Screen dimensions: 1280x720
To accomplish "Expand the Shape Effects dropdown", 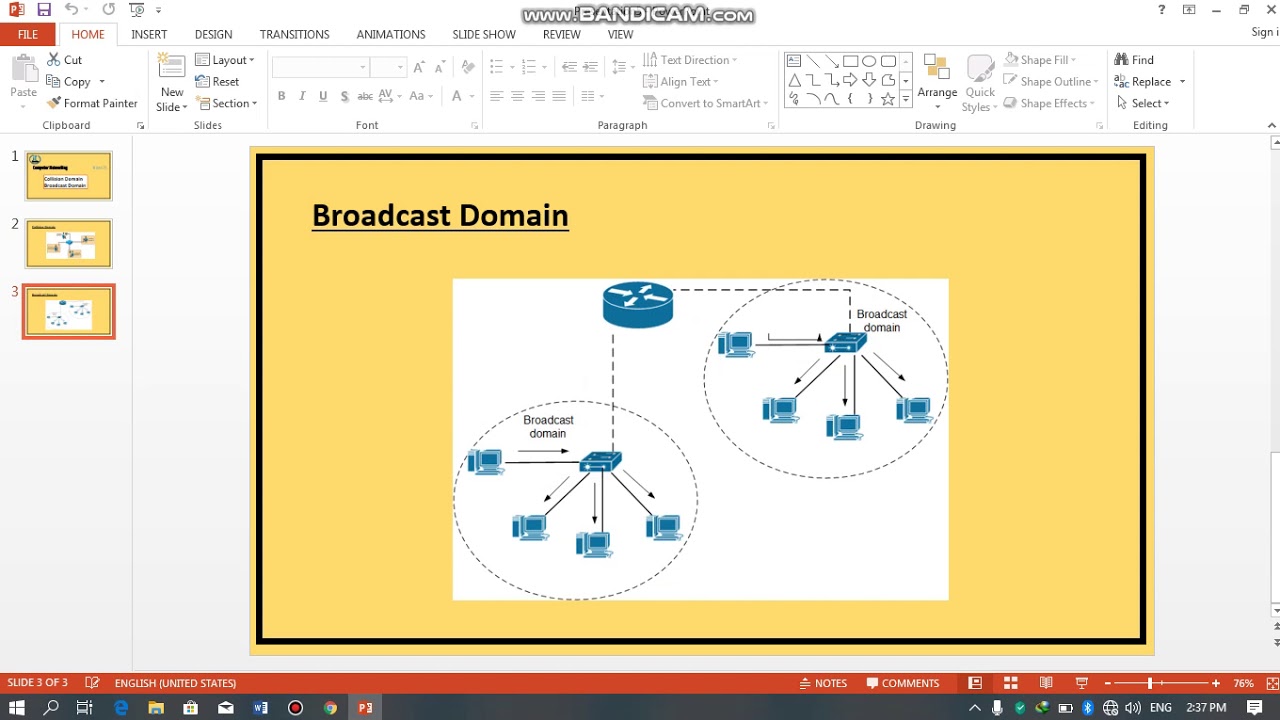I will [1049, 103].
